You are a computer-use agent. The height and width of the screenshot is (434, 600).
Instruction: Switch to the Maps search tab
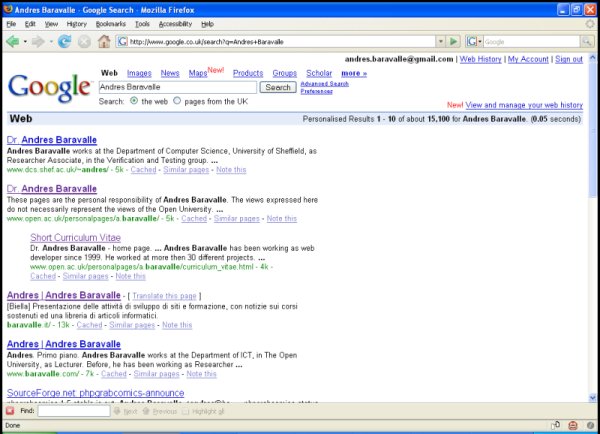tap(198, 73)
